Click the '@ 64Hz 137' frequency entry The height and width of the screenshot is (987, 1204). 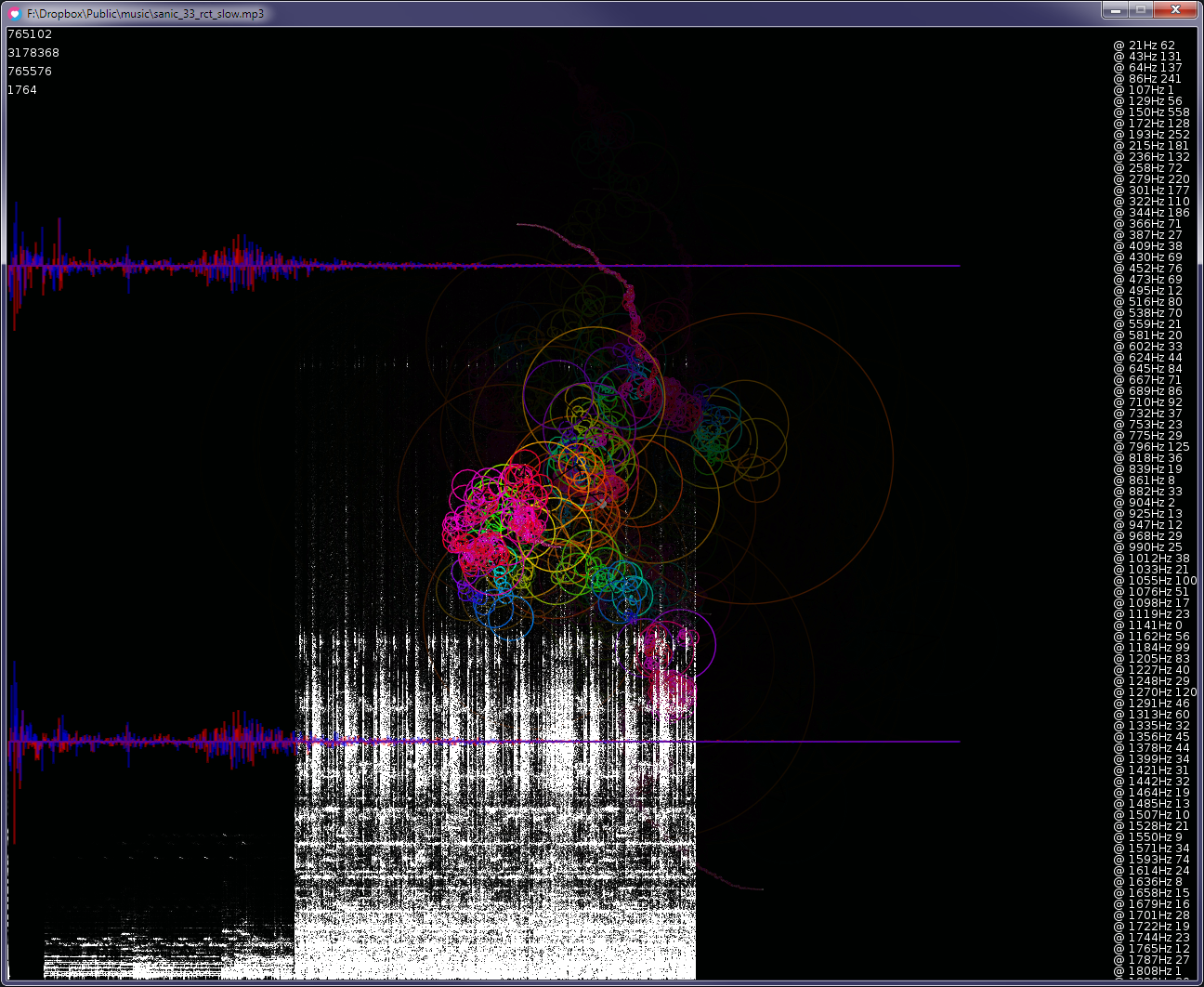tap(1148, 68)
